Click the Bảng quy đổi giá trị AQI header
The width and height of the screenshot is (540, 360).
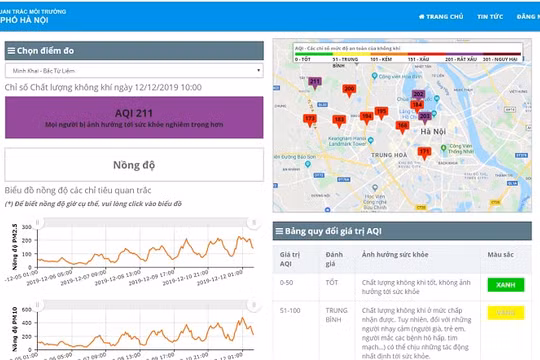click(402, 231)
